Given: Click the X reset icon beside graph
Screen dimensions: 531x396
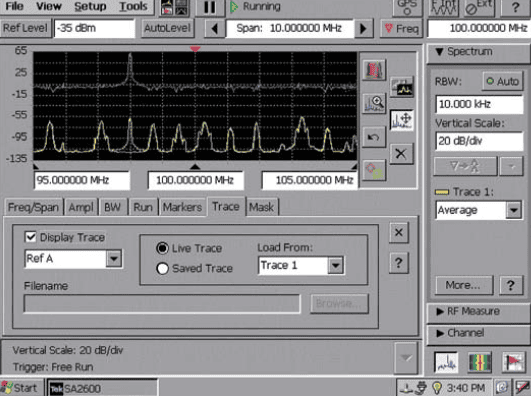Looking at the screenshot, I should coord(401,154).
